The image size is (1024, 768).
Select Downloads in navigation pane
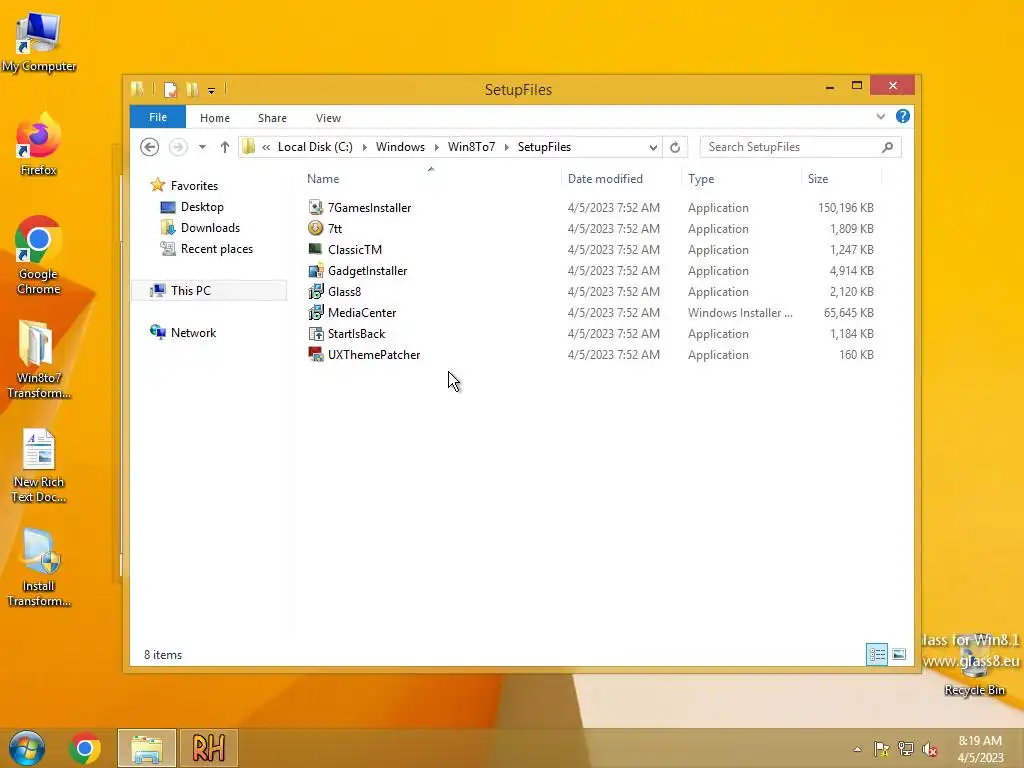(210, 228)
